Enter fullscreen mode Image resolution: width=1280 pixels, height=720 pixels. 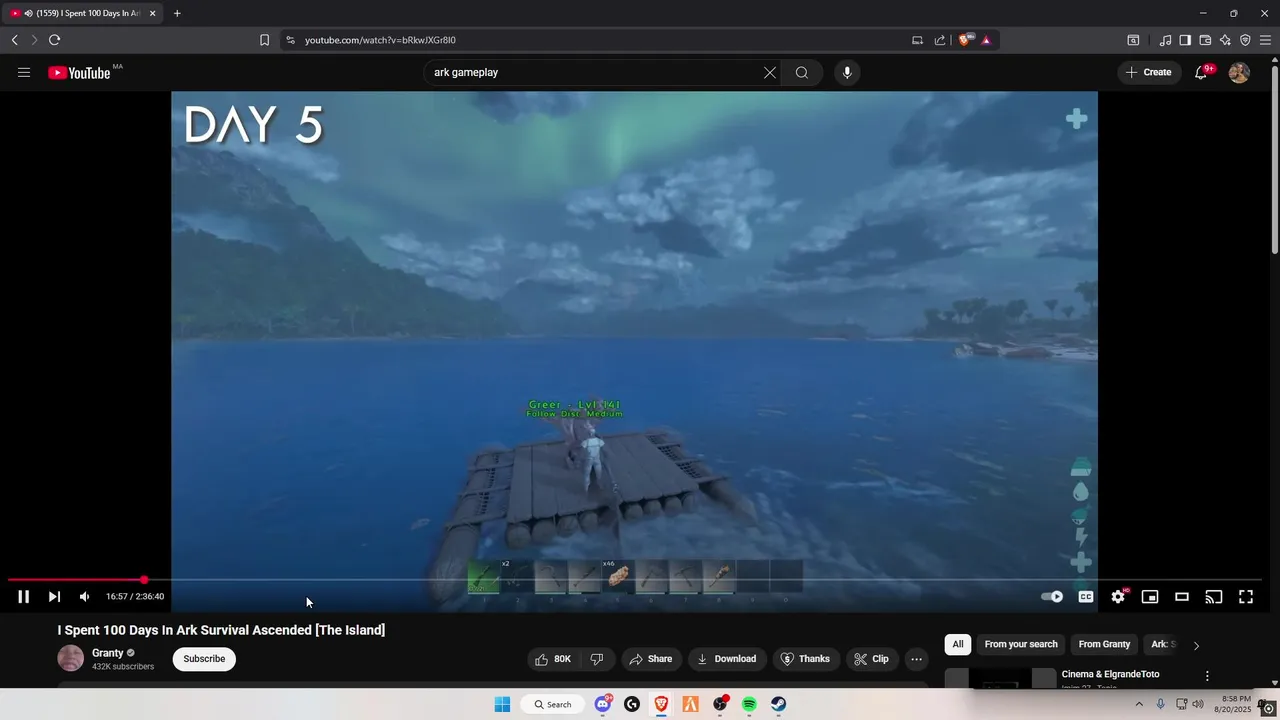[x=1246, y=597]
